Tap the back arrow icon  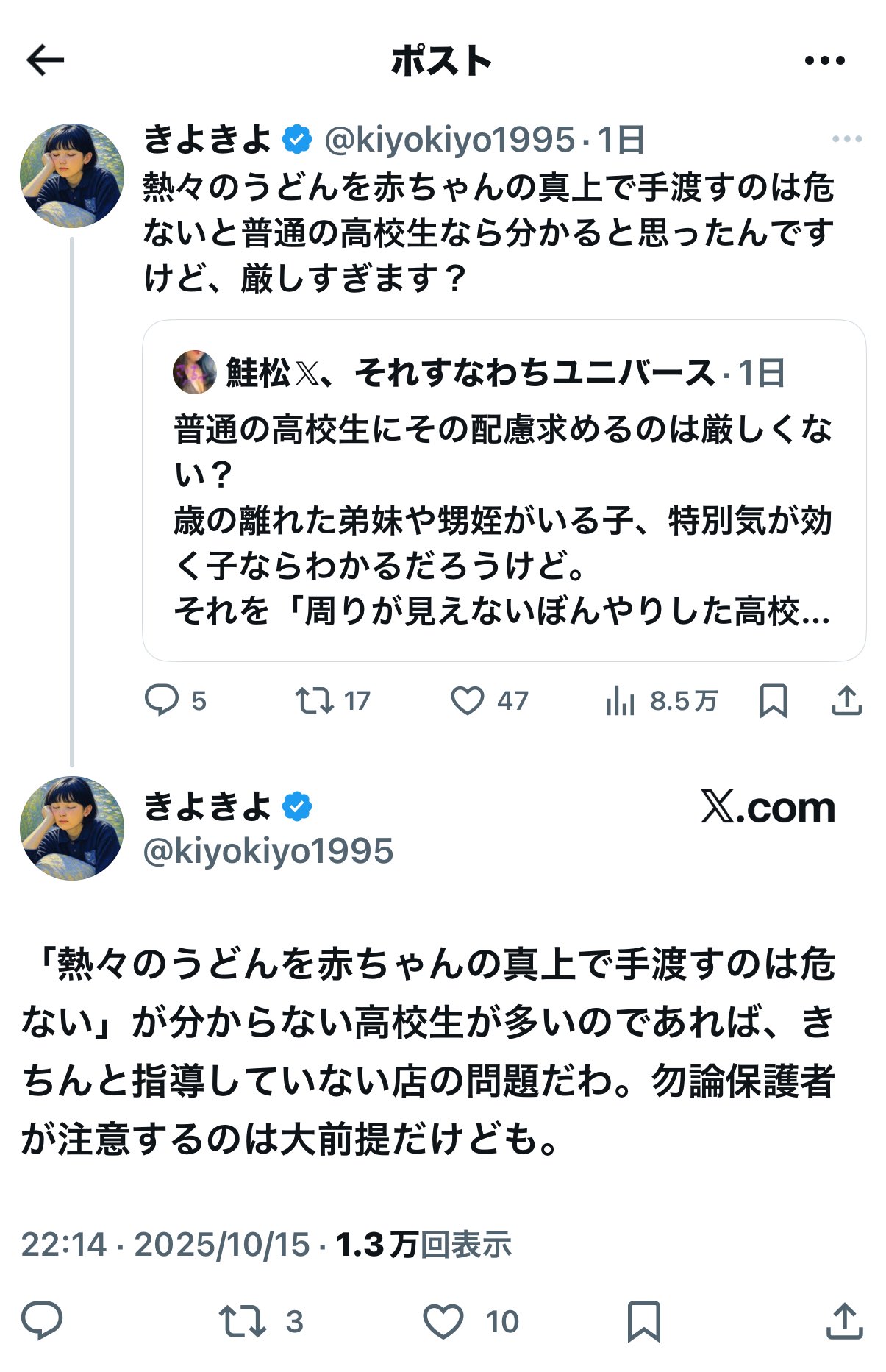[x=46, y=60]
